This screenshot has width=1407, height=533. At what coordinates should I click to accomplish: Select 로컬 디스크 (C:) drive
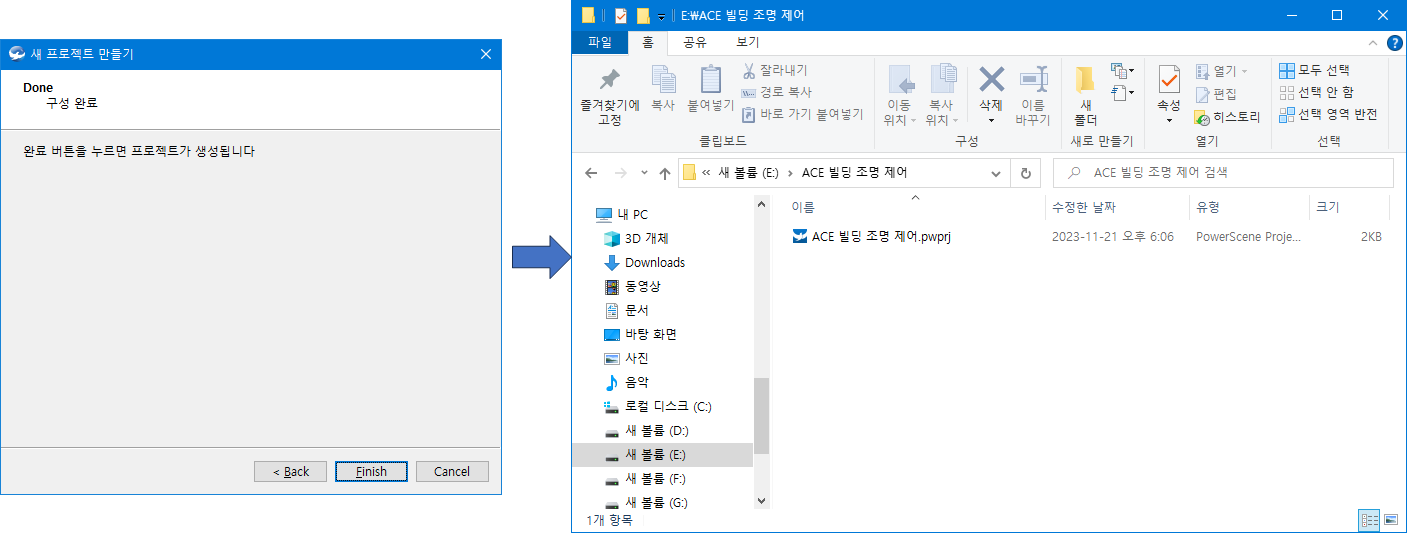658,406
